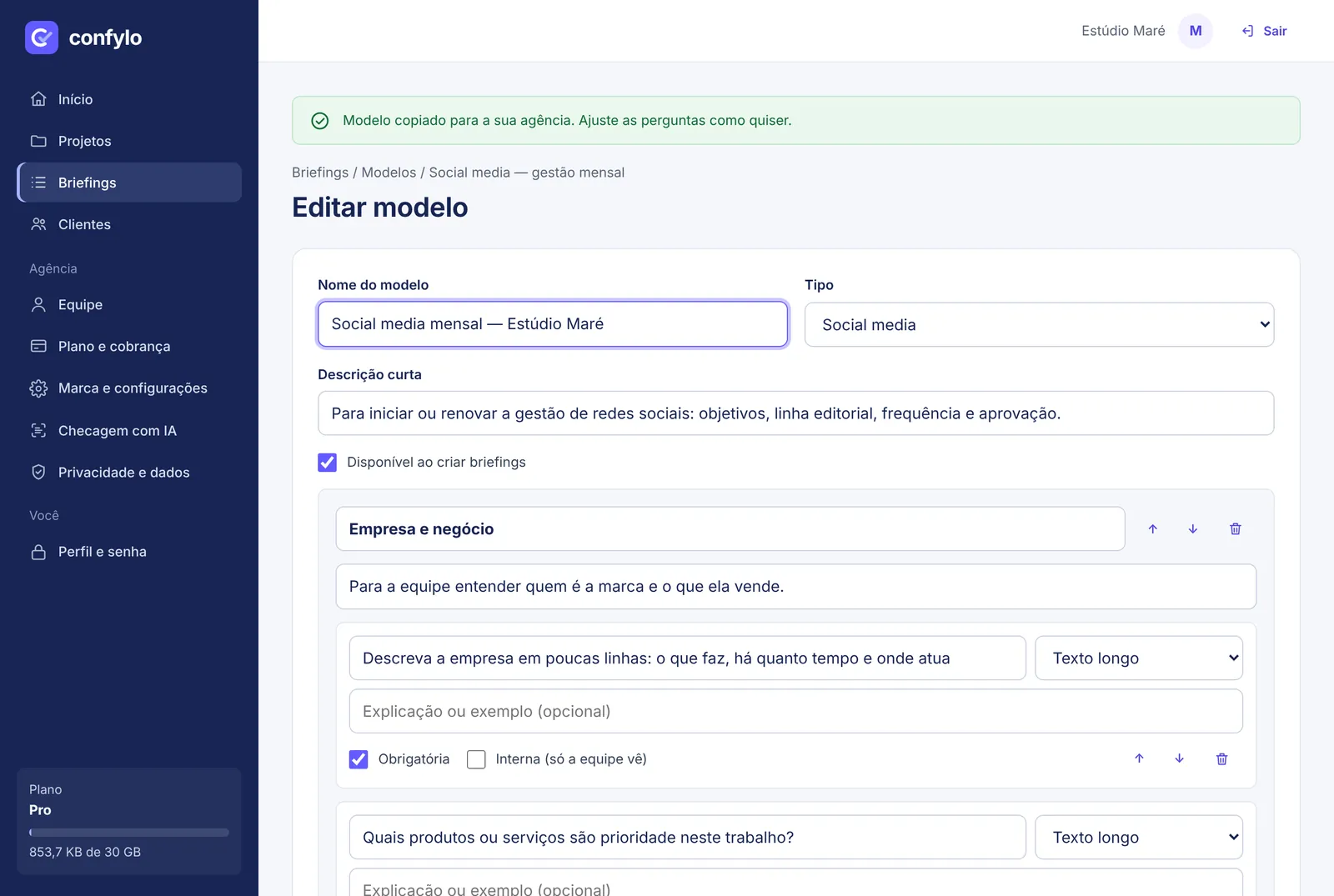Click the Quais produtos ou serviços question field
The image size is (1334, 896).
click(x=688, y=838)
